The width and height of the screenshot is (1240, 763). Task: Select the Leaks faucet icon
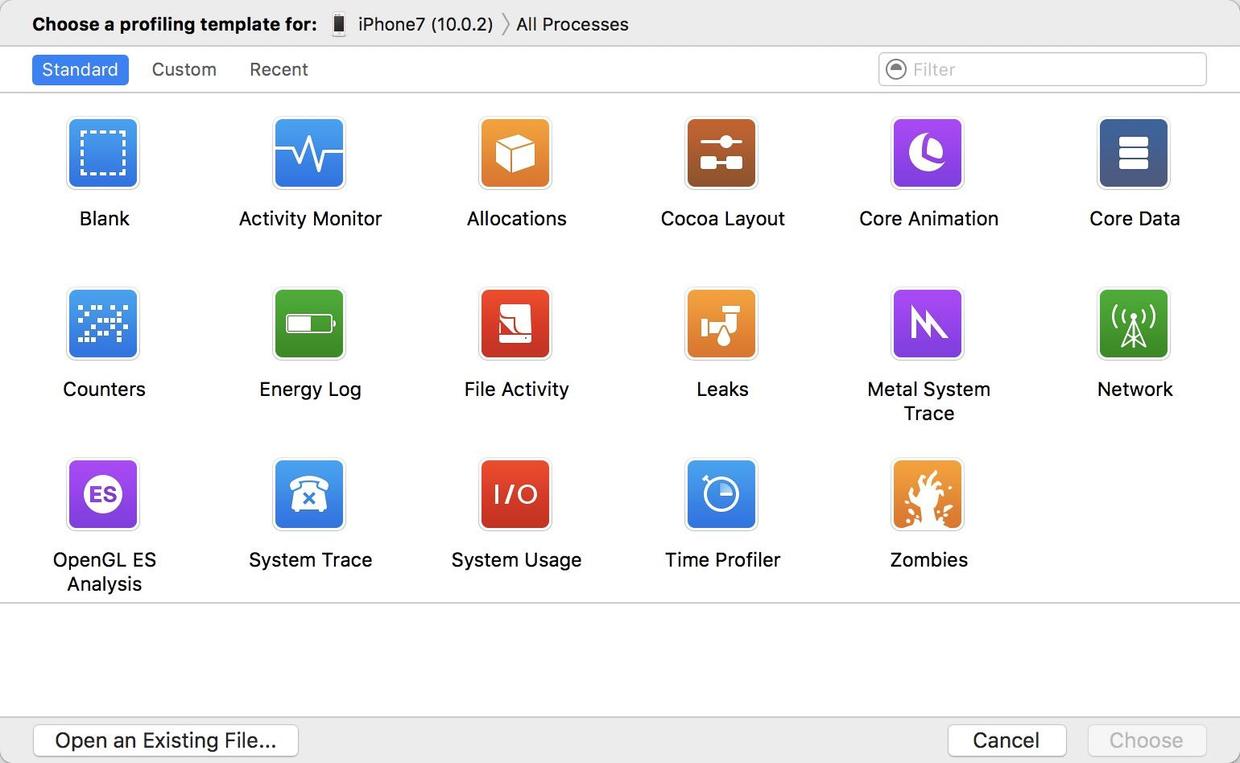pos(721,324)
